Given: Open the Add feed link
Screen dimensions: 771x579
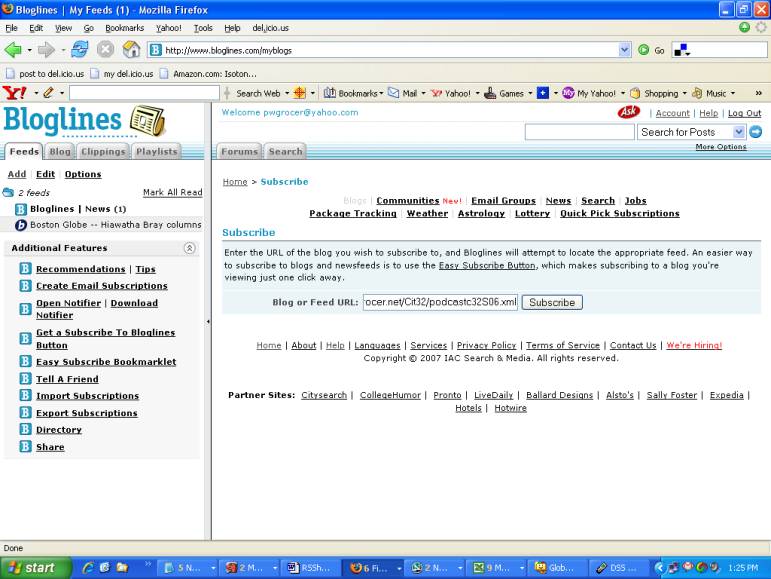Looking at the screenshot, I should click(x=17, y=174).
